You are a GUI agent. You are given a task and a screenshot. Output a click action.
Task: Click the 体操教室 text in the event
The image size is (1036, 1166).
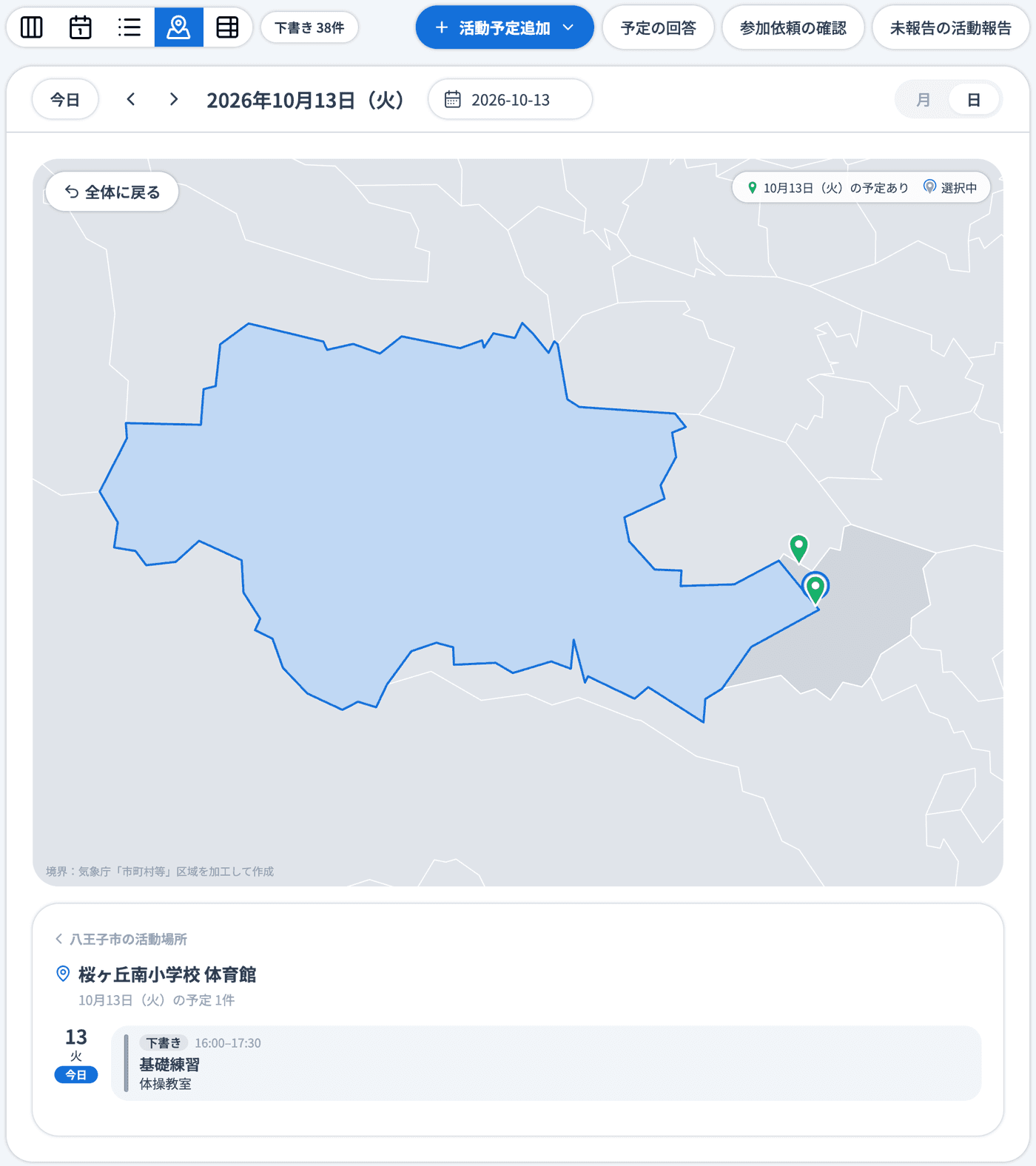tap(166, 1084)
